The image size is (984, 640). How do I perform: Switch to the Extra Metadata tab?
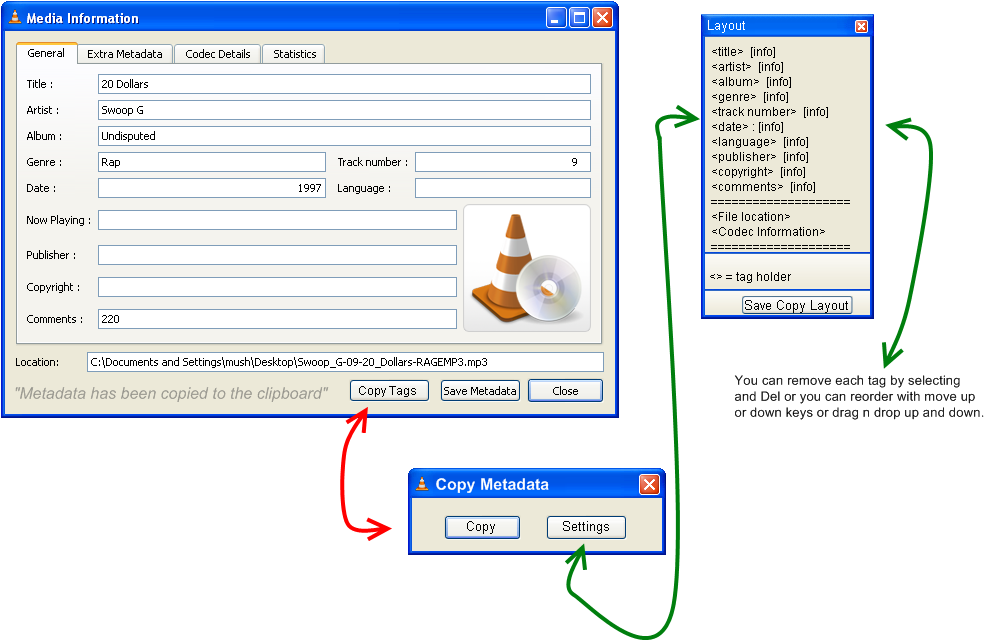coord(124,54)
